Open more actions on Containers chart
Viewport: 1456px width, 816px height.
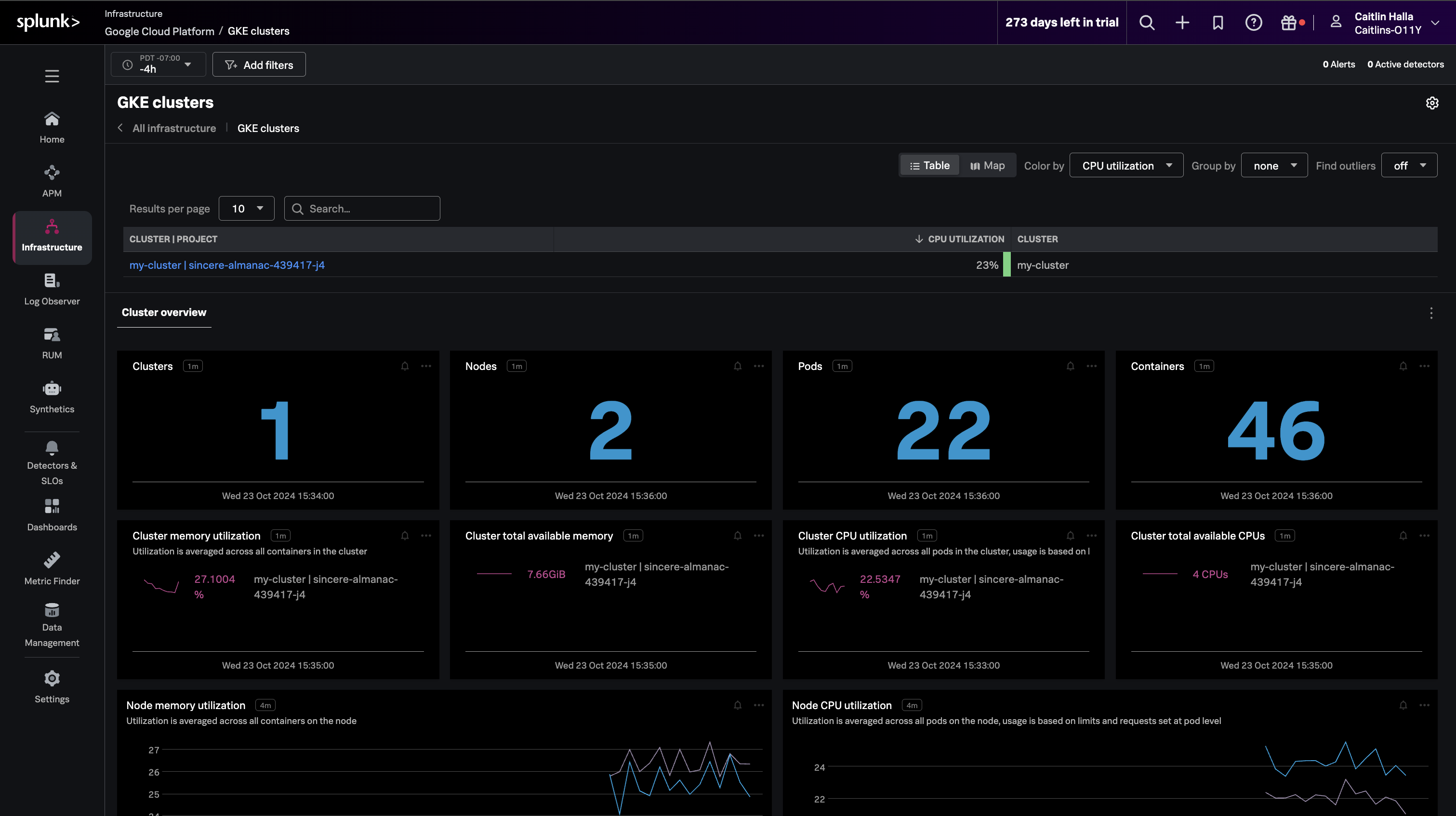1424,366
